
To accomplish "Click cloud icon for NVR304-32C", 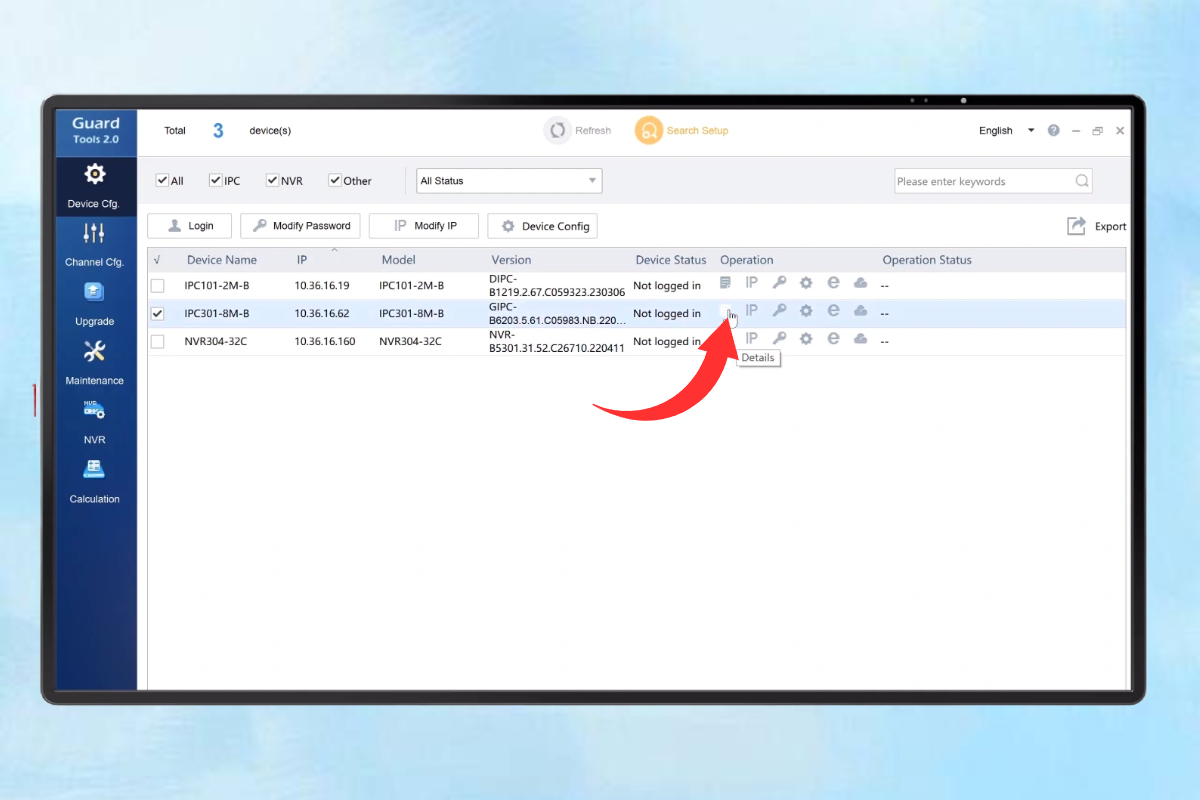I will (x=860, y=339).
